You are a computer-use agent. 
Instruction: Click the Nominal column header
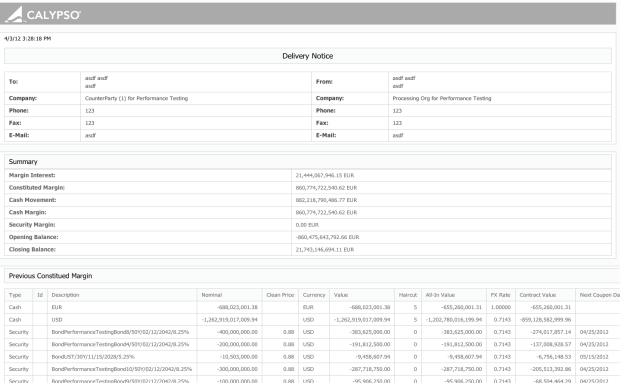pos(212,295)
